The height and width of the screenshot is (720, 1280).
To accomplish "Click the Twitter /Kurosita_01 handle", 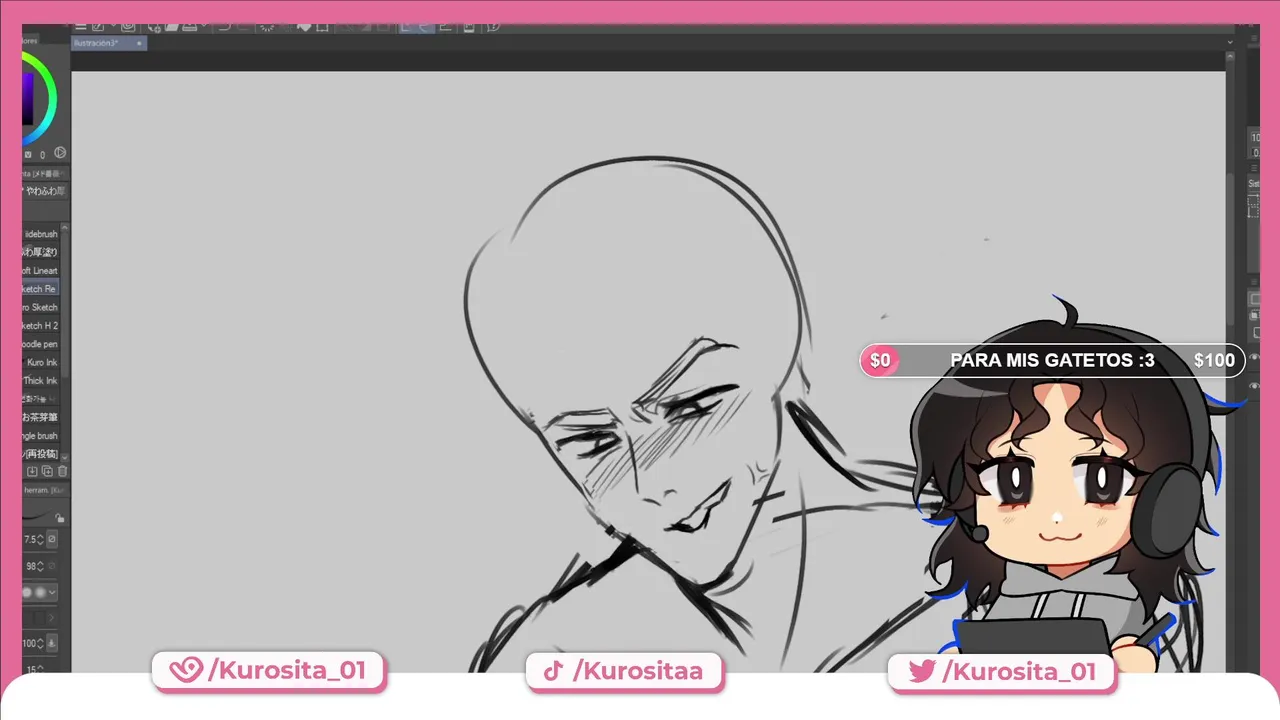I will (1002, 671).
